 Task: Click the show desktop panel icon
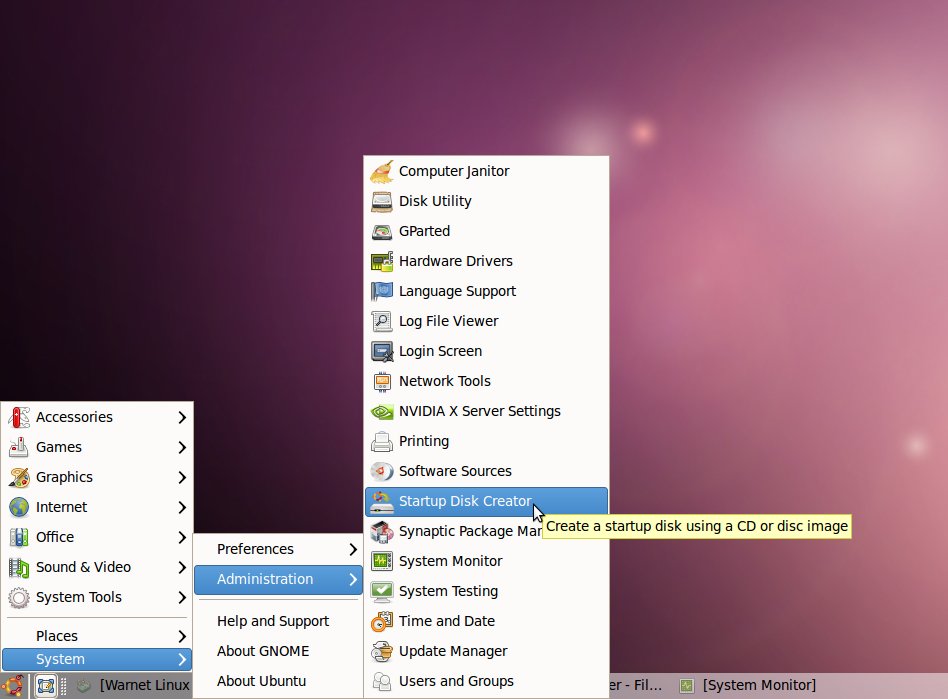pos(45,686)
